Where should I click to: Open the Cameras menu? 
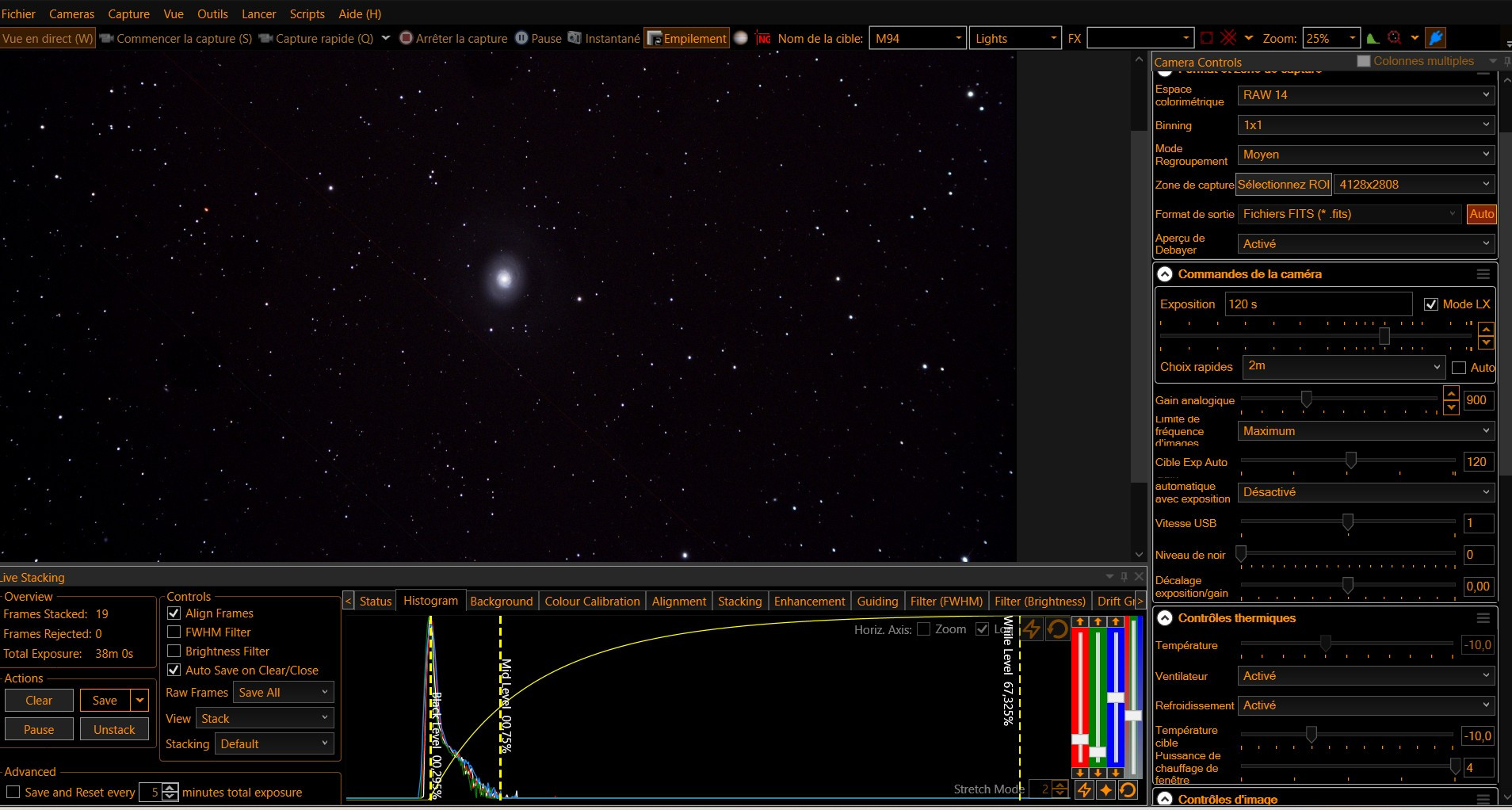(x=71, y=14)
